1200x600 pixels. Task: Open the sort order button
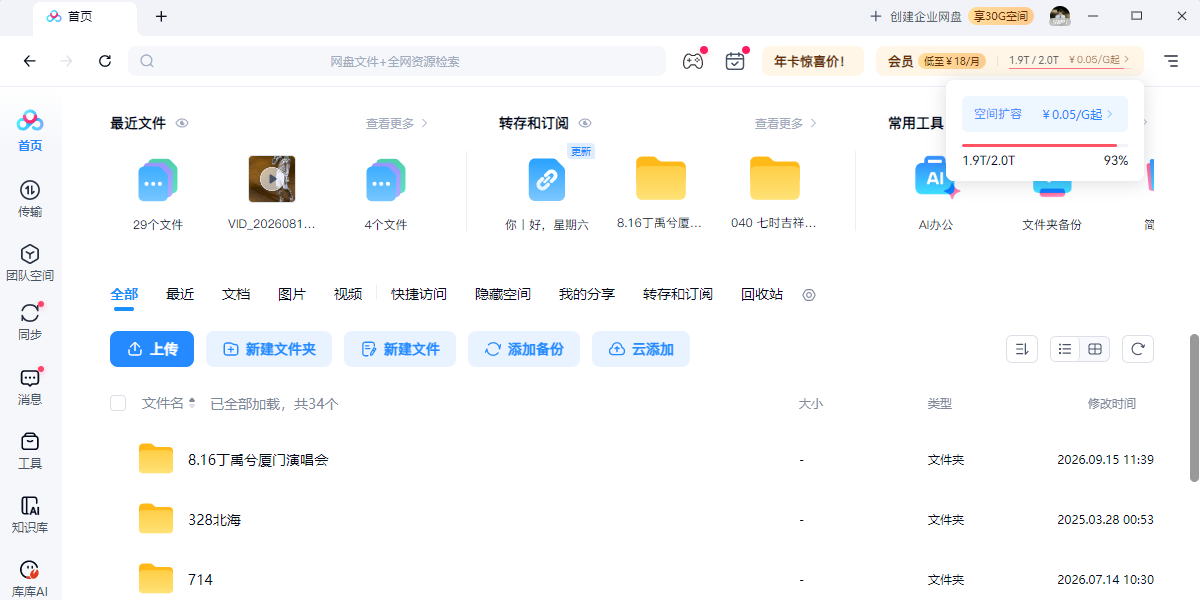pos(1022,349)
